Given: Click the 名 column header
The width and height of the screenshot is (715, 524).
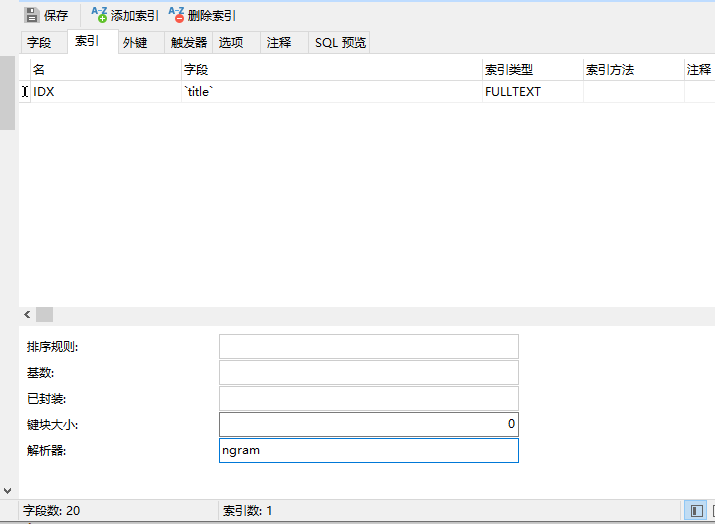Looking at the screenshot, I should pyautogui.click(x=106, y=69).
